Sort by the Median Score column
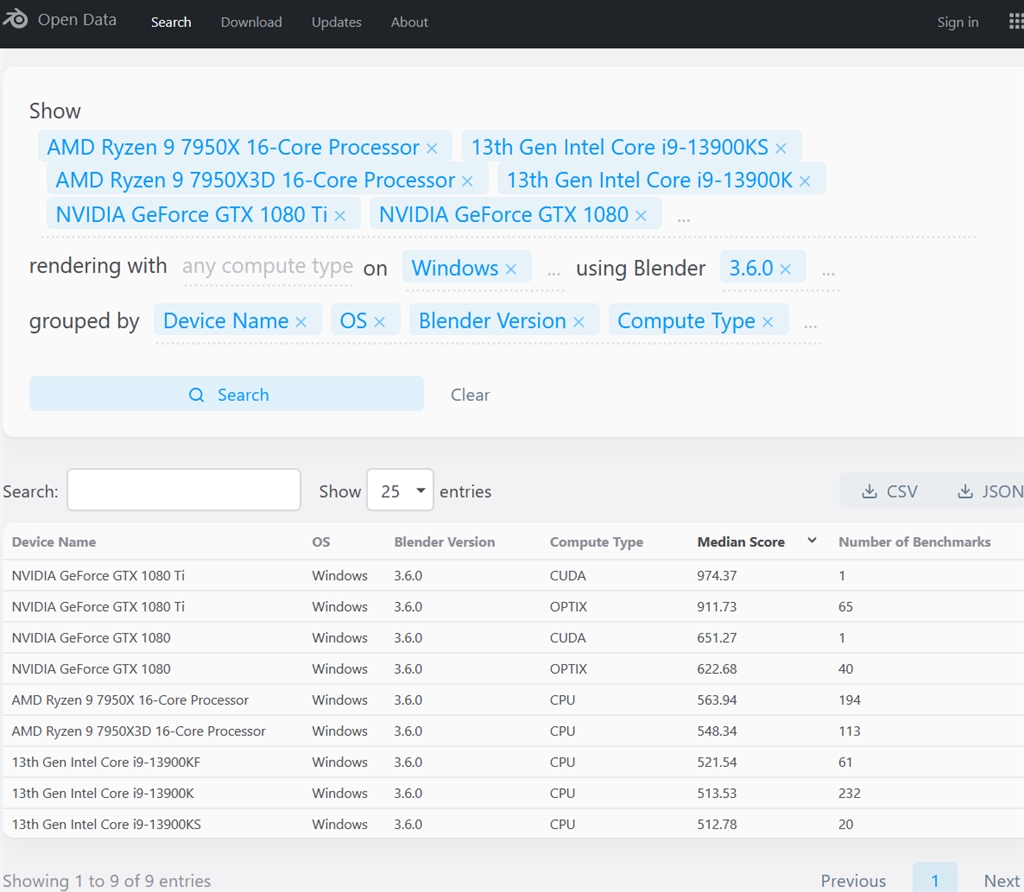1024x892 pixels. tap(741, 542)
